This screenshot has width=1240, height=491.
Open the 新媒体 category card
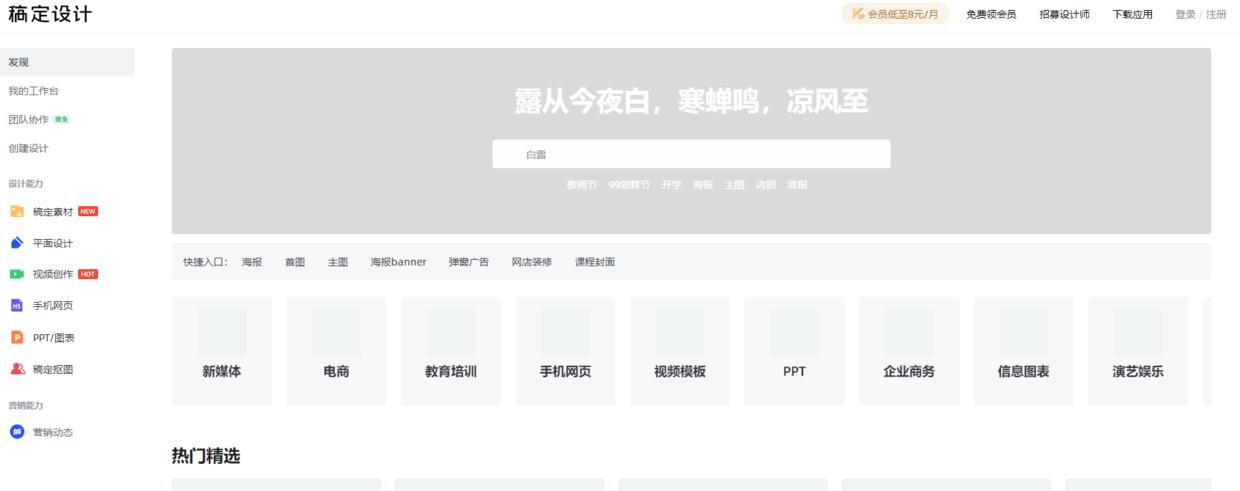tap(222, 351)
